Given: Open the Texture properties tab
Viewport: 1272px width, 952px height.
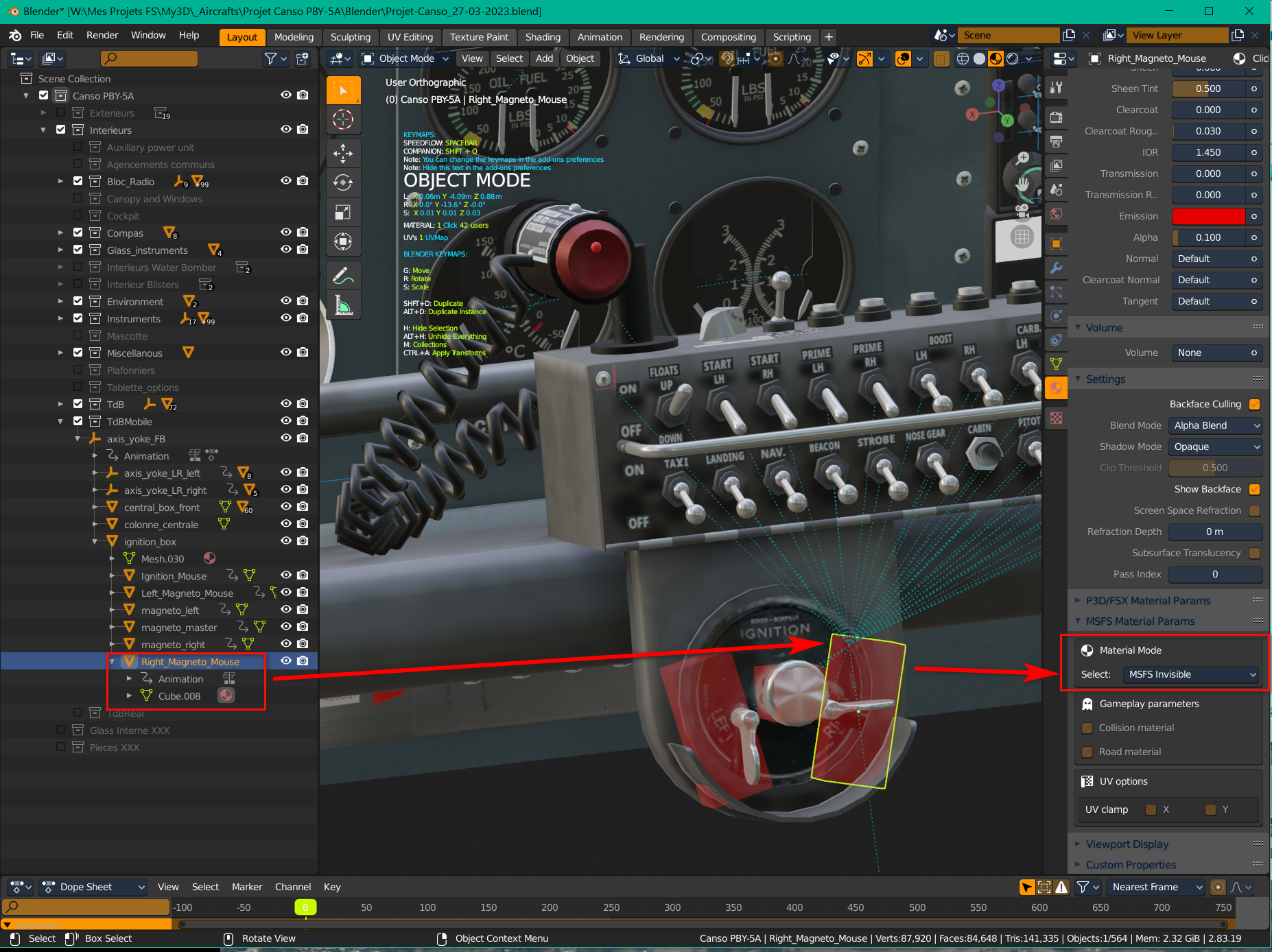Looking at the screenshot, I should [1057, 418].
